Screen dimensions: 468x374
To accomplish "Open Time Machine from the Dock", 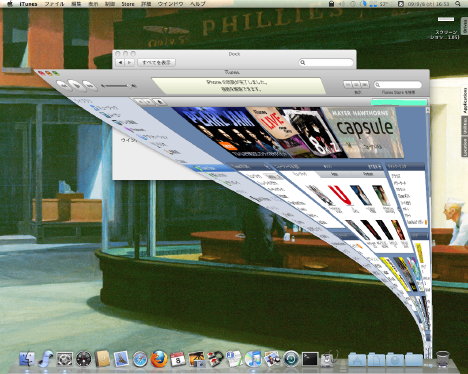I will click(291, 359).
